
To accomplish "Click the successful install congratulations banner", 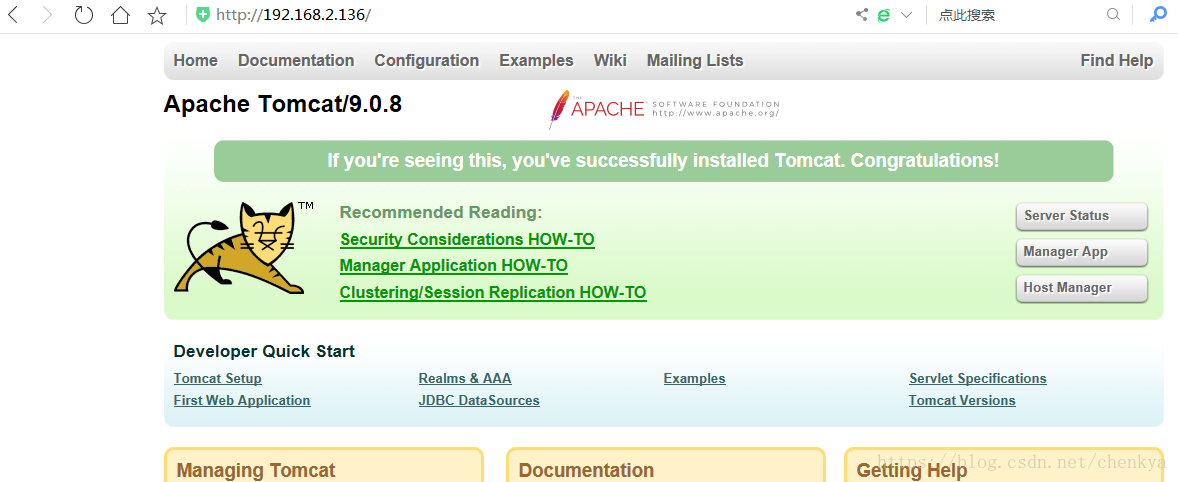I will [663, 161].
